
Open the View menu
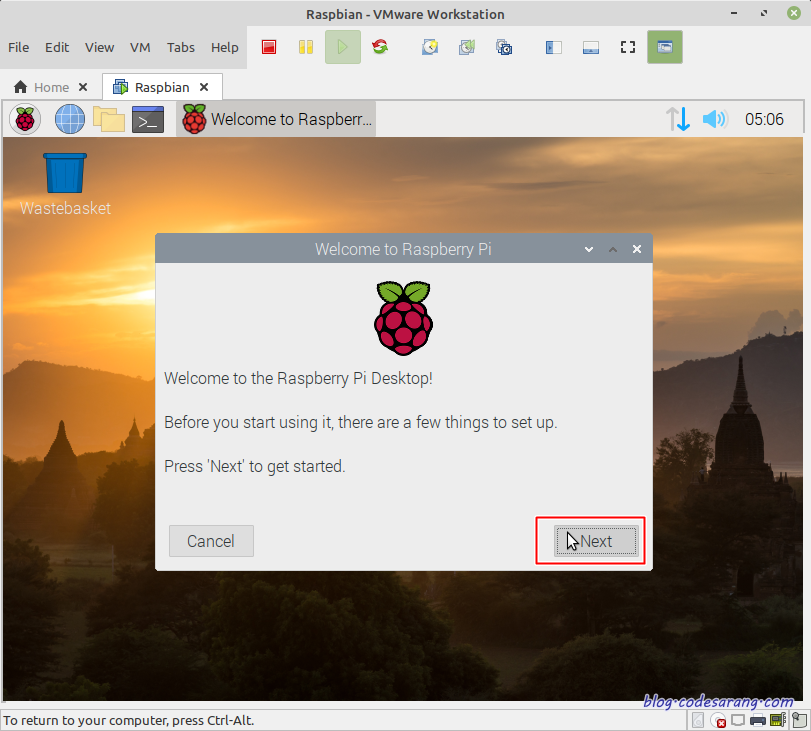[99, 48]
